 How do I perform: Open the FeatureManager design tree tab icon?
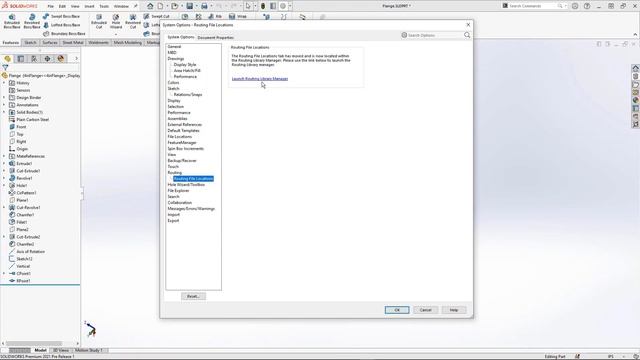[7, 59]
